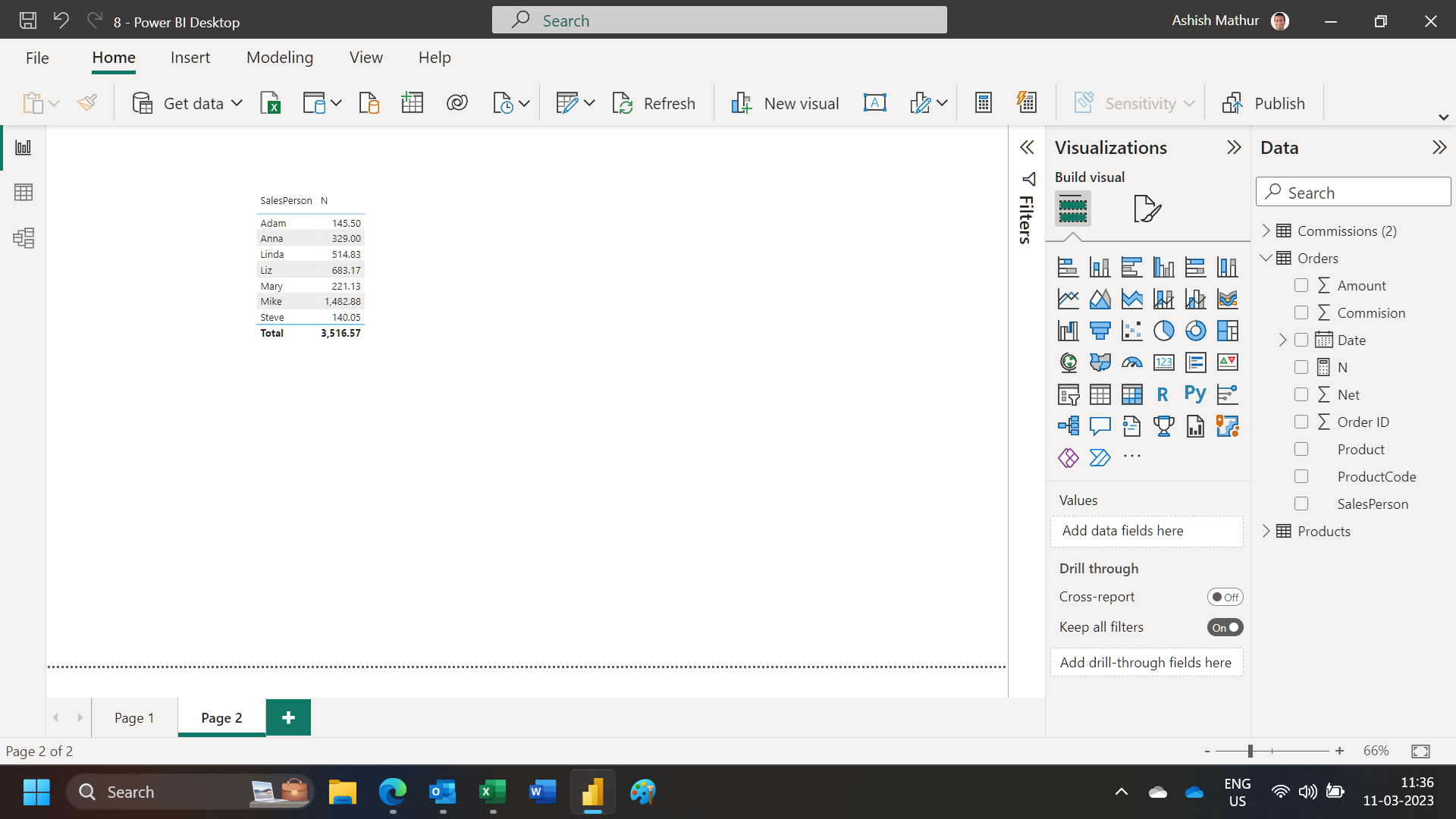Click the New visual button
Image resolution: width=1456 pixels, height=819 pixels.
point(785,103)
